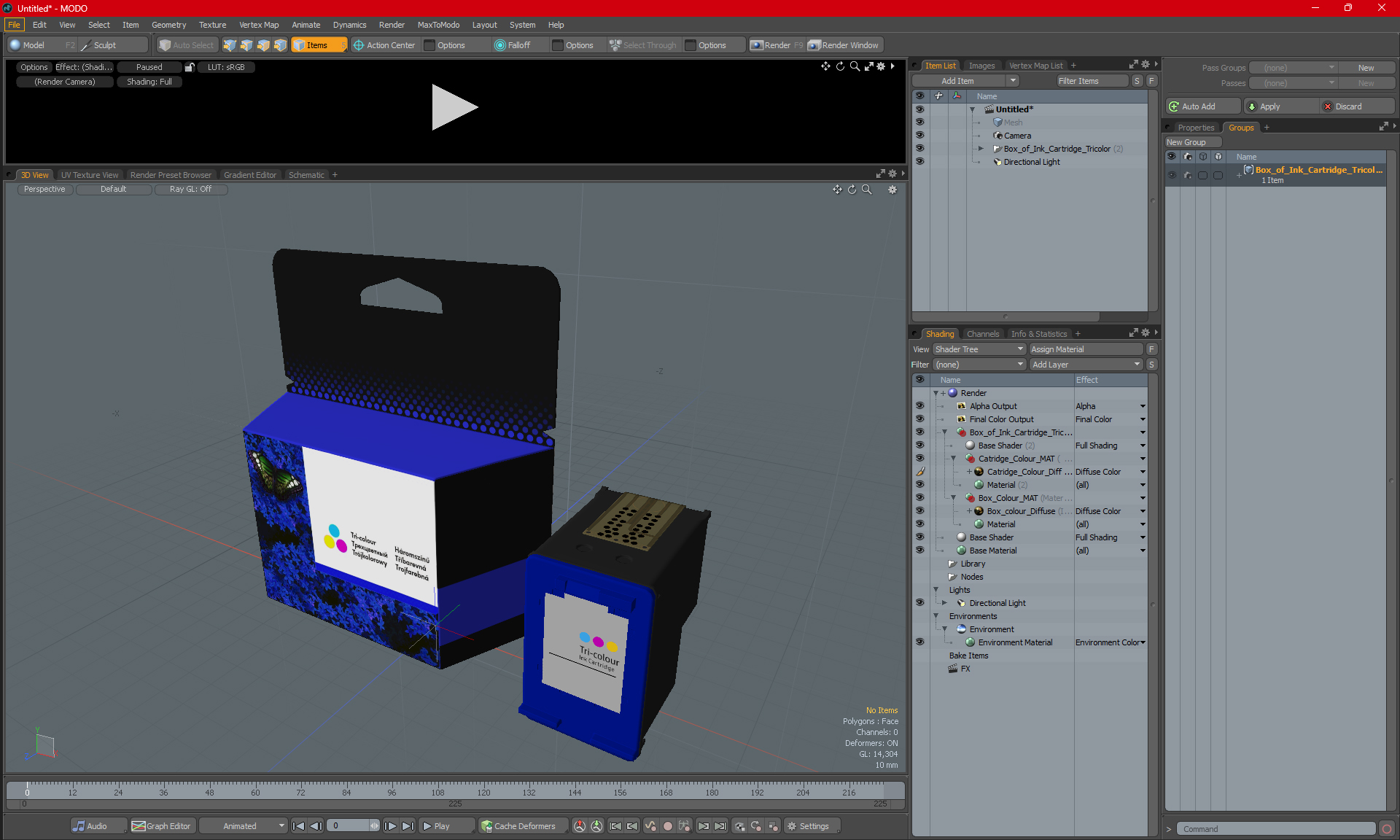The height and width of the screenshot is (840, 1400).
Task: Click the Render F9 button
Action: [777, 45]
